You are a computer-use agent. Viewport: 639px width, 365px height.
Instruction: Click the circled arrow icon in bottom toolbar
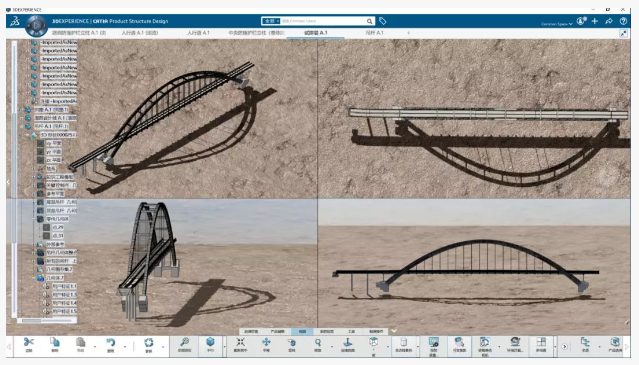point(564,347)
